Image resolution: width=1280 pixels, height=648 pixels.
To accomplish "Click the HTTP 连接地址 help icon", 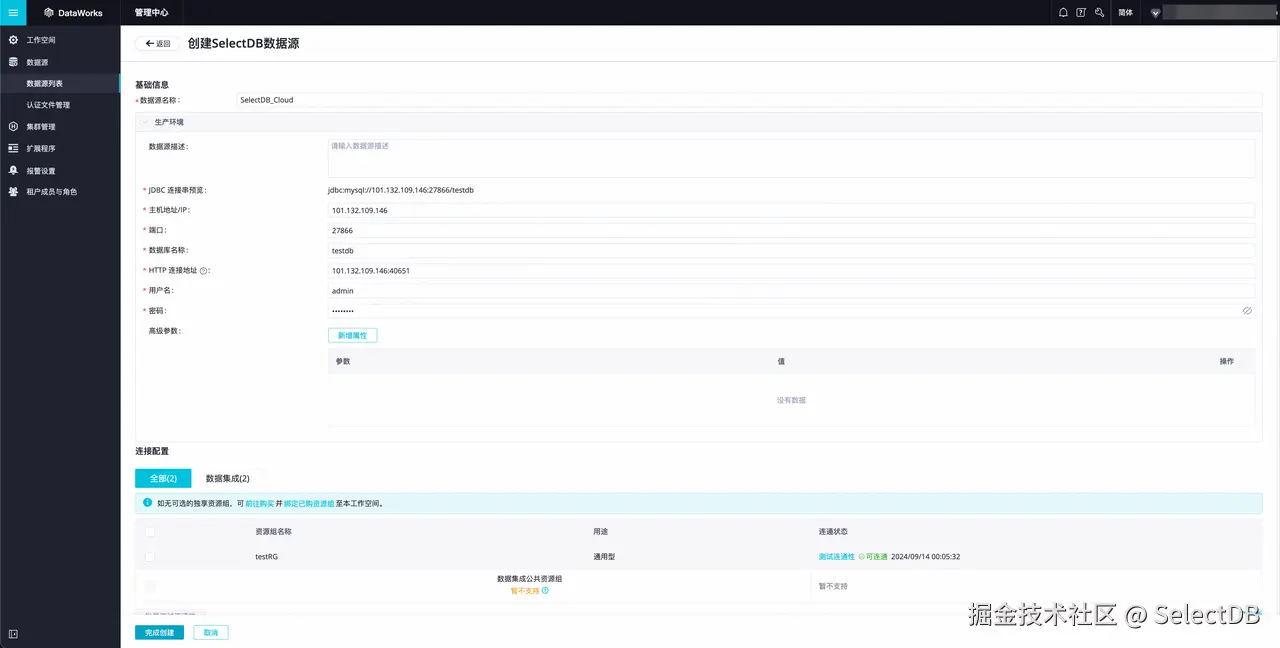I will pos(204,271).
